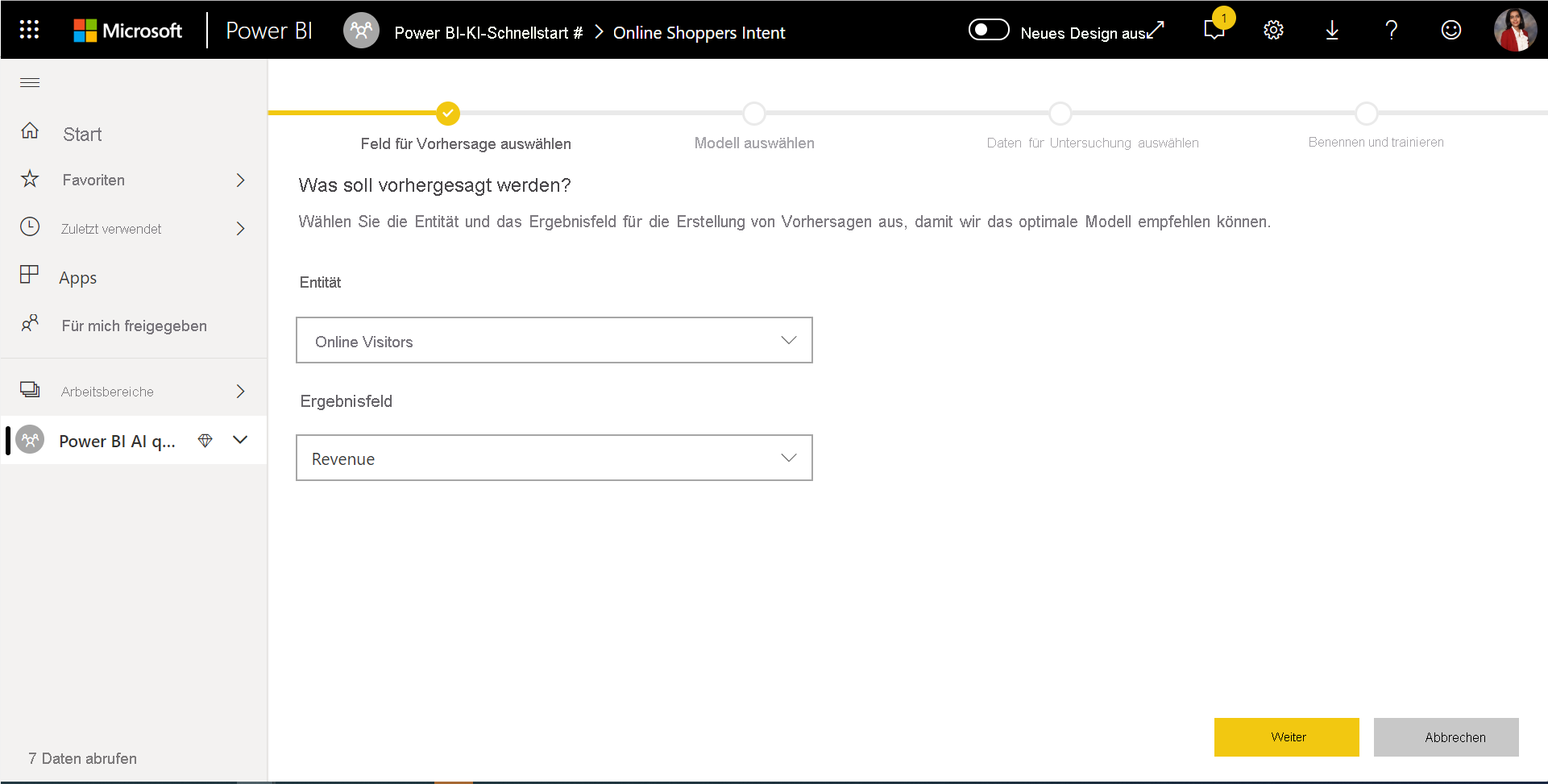Click the Apps grid icon

click(29, 275)
